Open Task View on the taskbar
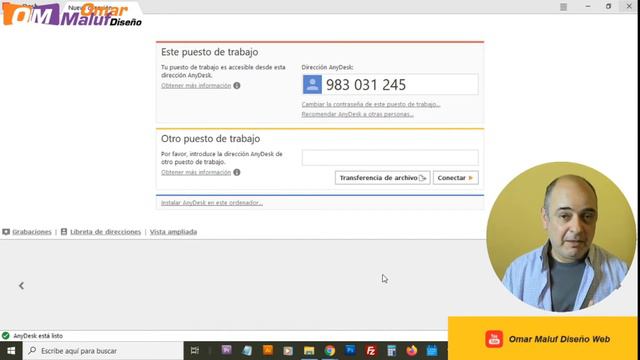This screenshot has width=640, height=360. coord(195,351)
